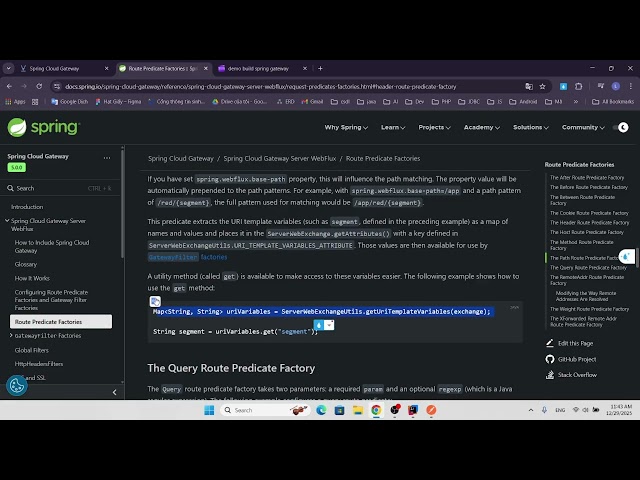Open the All Bookmarks folder
This screenshot has height=480, width=640.
pyautogui.click(x=613, y=101)
